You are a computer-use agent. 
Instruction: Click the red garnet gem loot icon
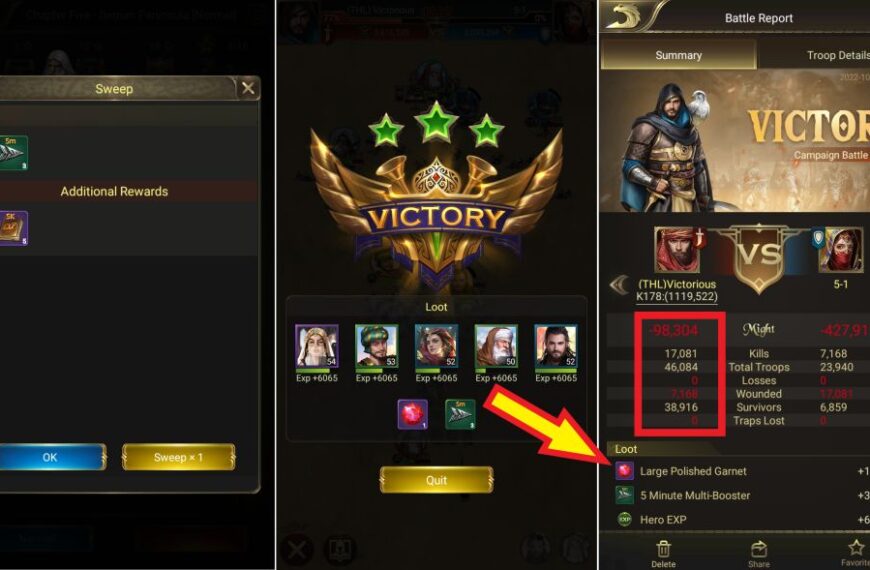412,414
